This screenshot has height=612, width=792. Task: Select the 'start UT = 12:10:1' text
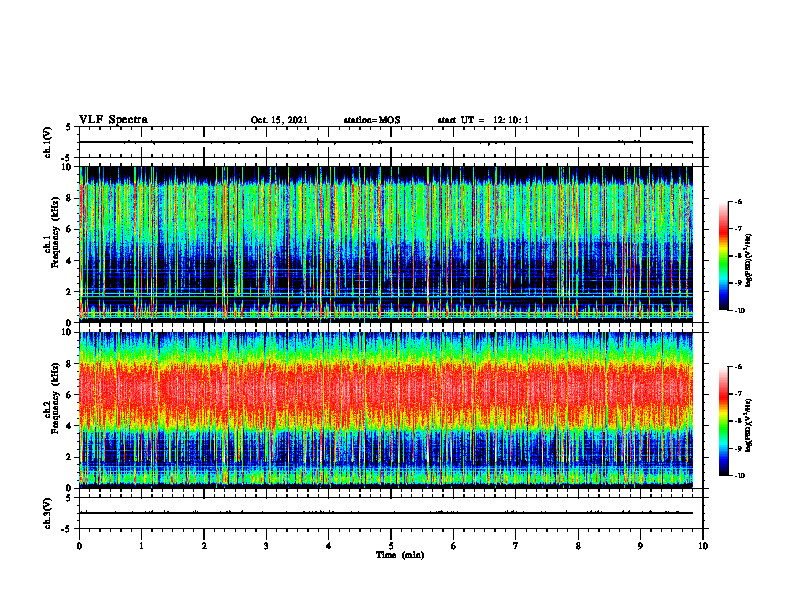483,120
